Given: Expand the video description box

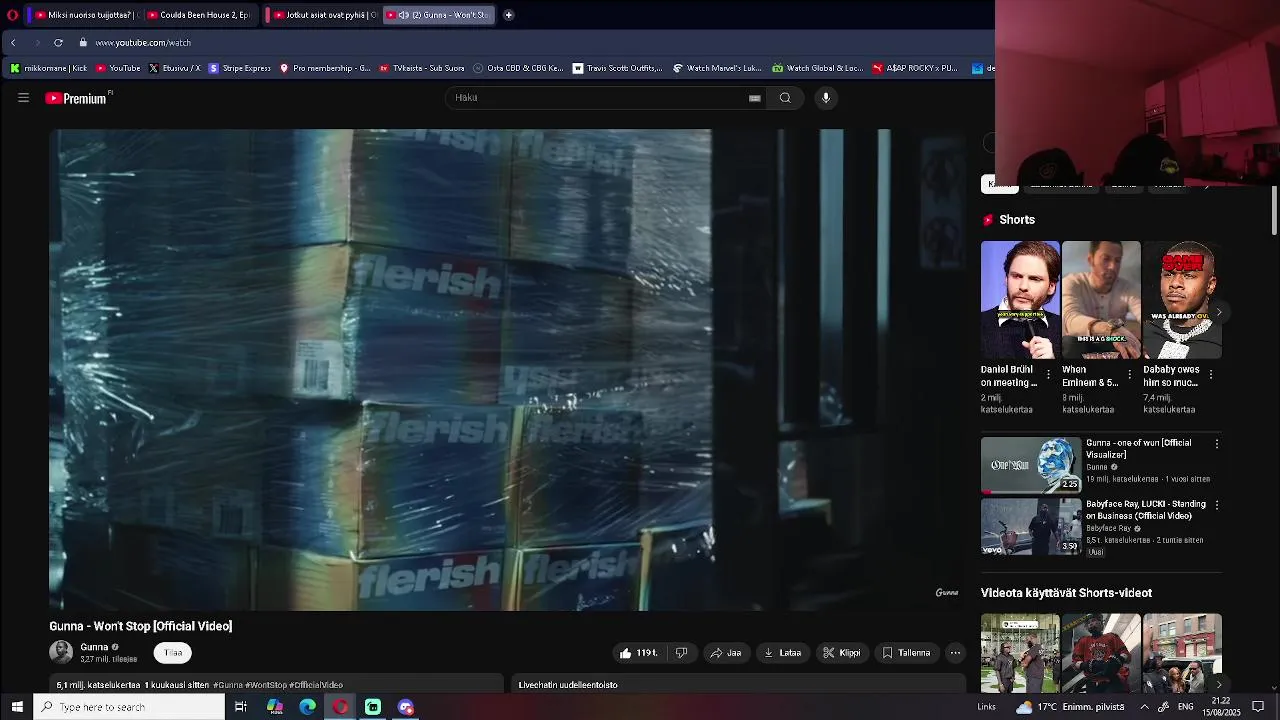Looking at the screenshot, I should (x=276, y=684).
